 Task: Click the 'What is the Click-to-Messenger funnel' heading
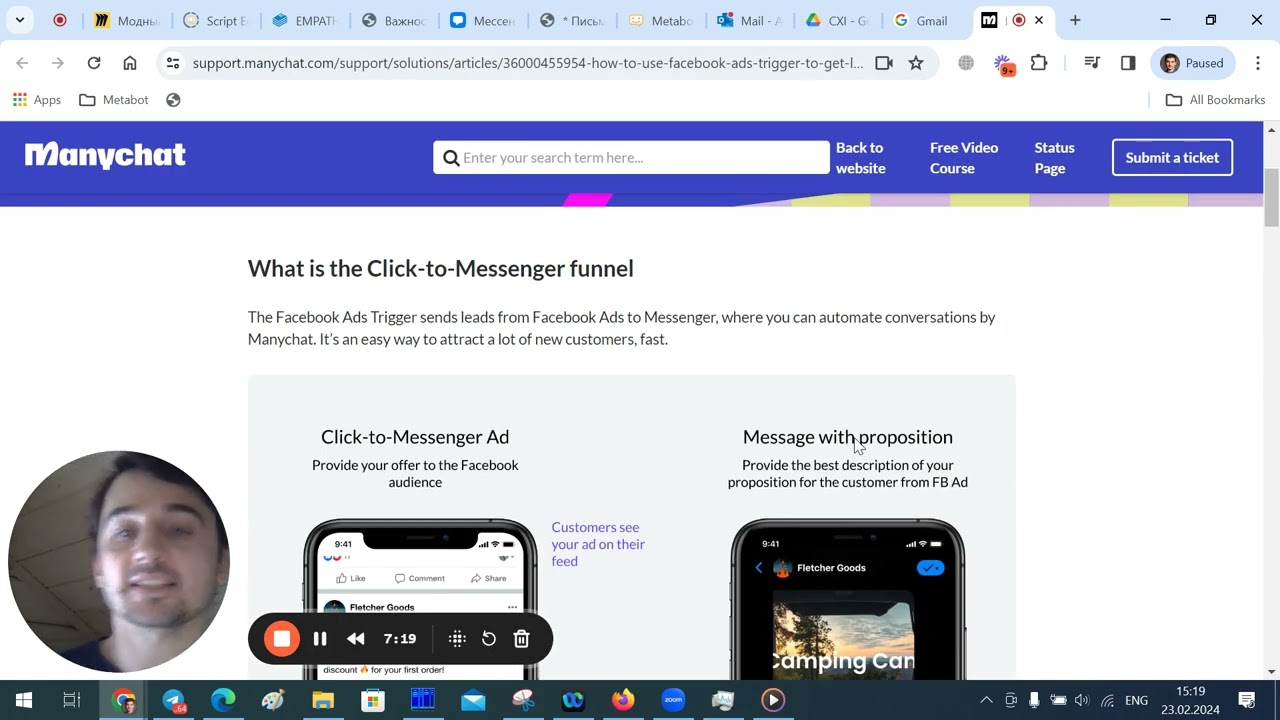click(x=441, y=268)
